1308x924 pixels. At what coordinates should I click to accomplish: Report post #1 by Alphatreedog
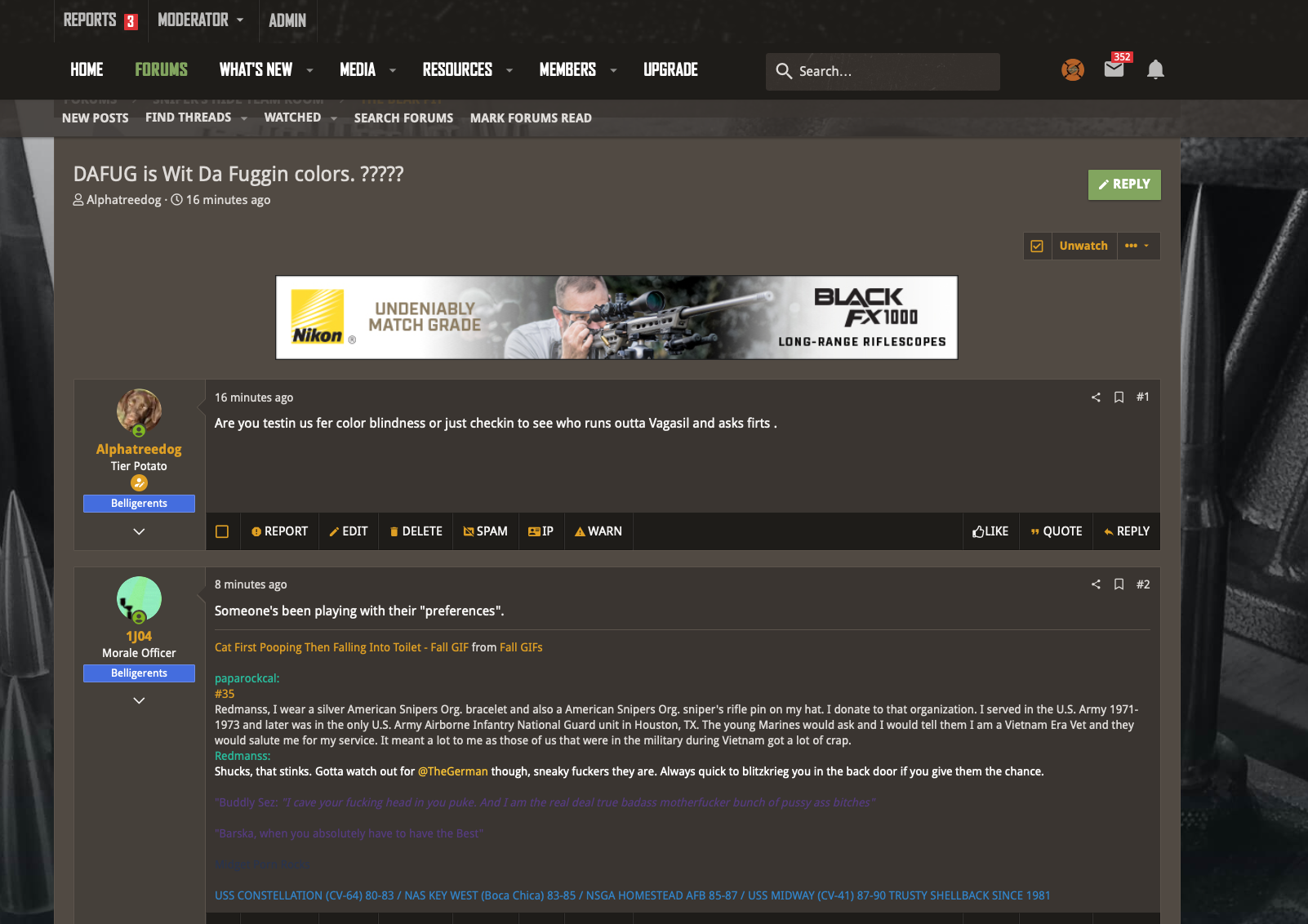[279, 531]
